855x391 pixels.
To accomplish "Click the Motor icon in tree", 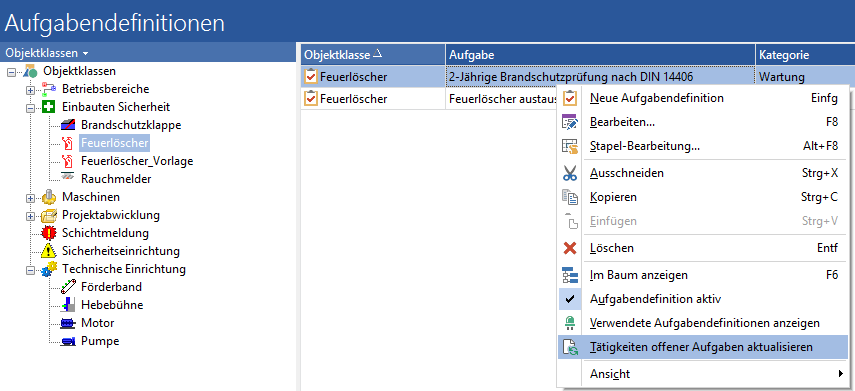I will pyautogui.click(x=68, y=323).
